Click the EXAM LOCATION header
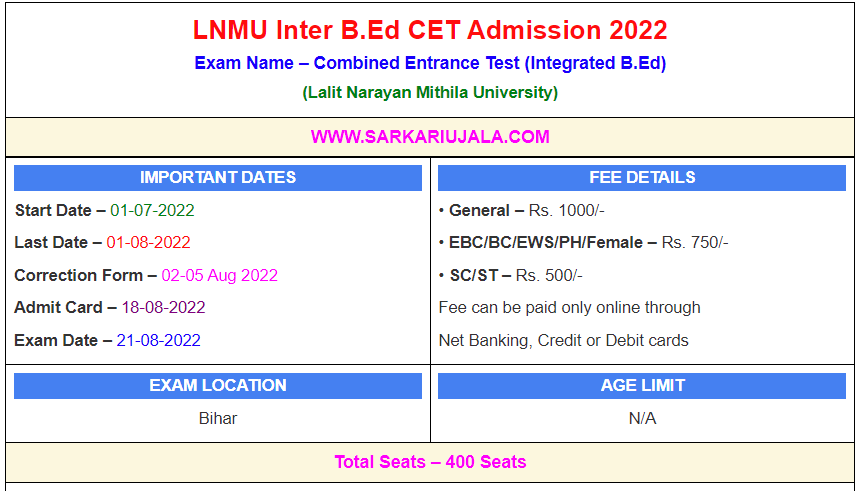The width and height of the screenshot is (857, 491). pyautogui.click(x=218, y=386)
